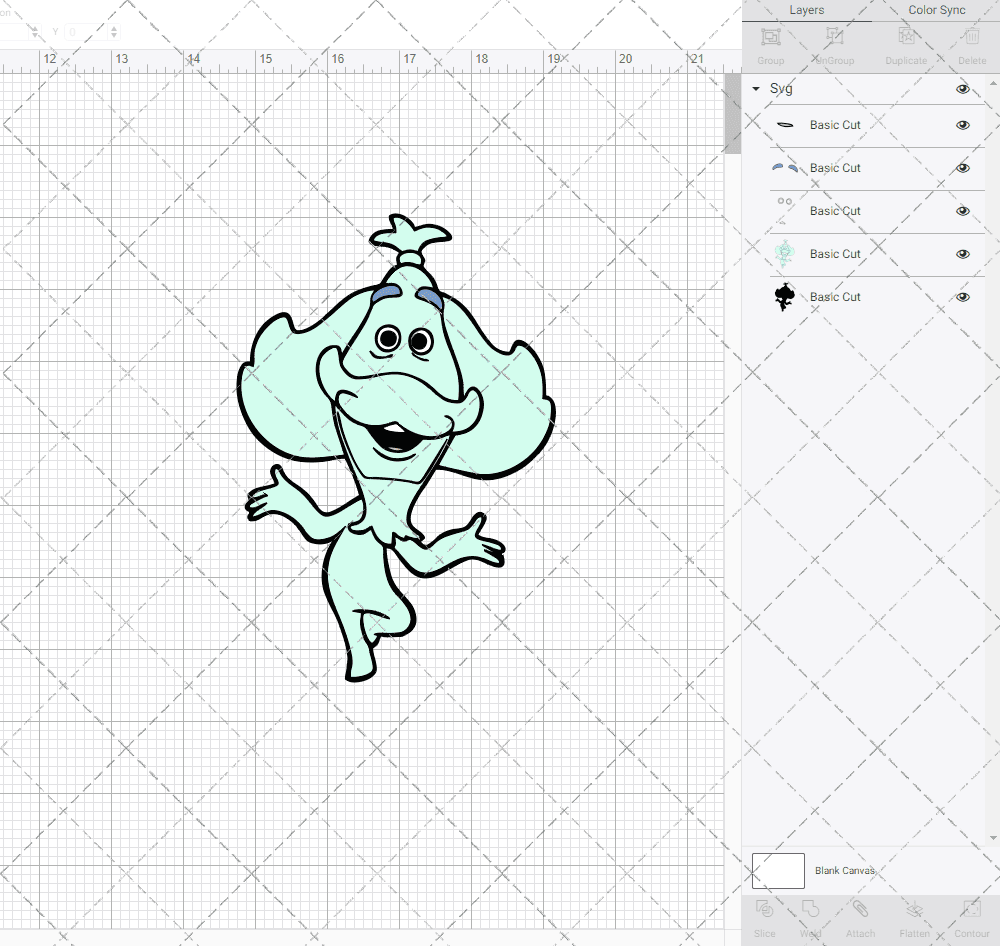The height and width of the screenshot is (946, 1000).
Task: Collapse the Svg group arrow
Action: click(x=756, y=89)
